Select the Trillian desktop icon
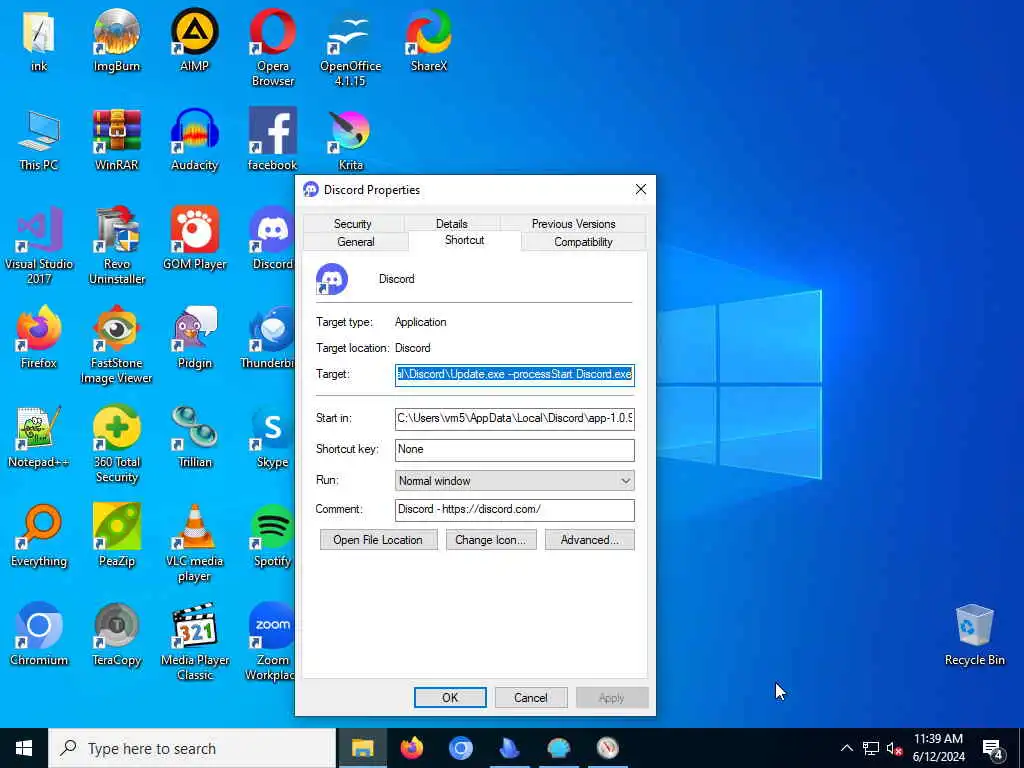 [x=194, y=436]
